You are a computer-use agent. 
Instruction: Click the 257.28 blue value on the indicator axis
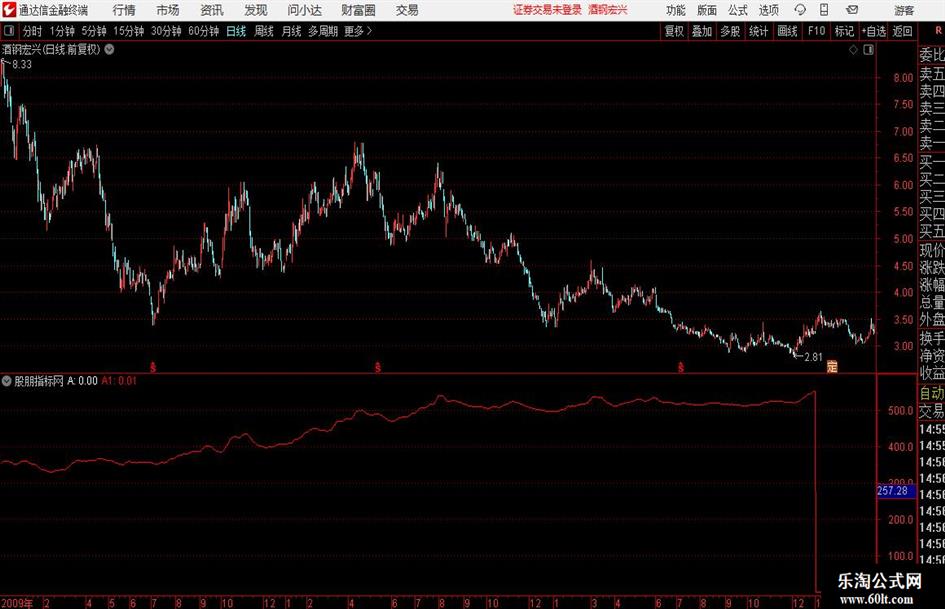[896, 491]
